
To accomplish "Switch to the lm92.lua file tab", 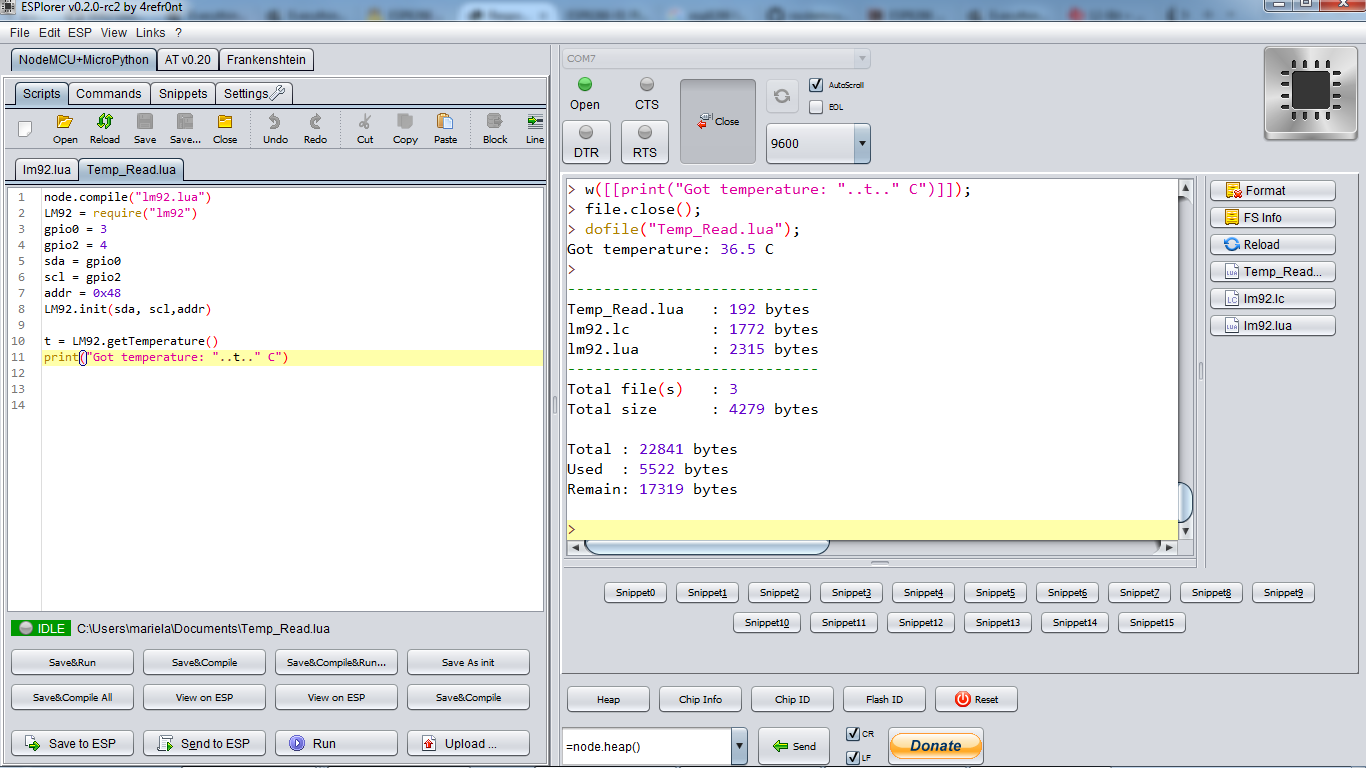I will 47,170.
